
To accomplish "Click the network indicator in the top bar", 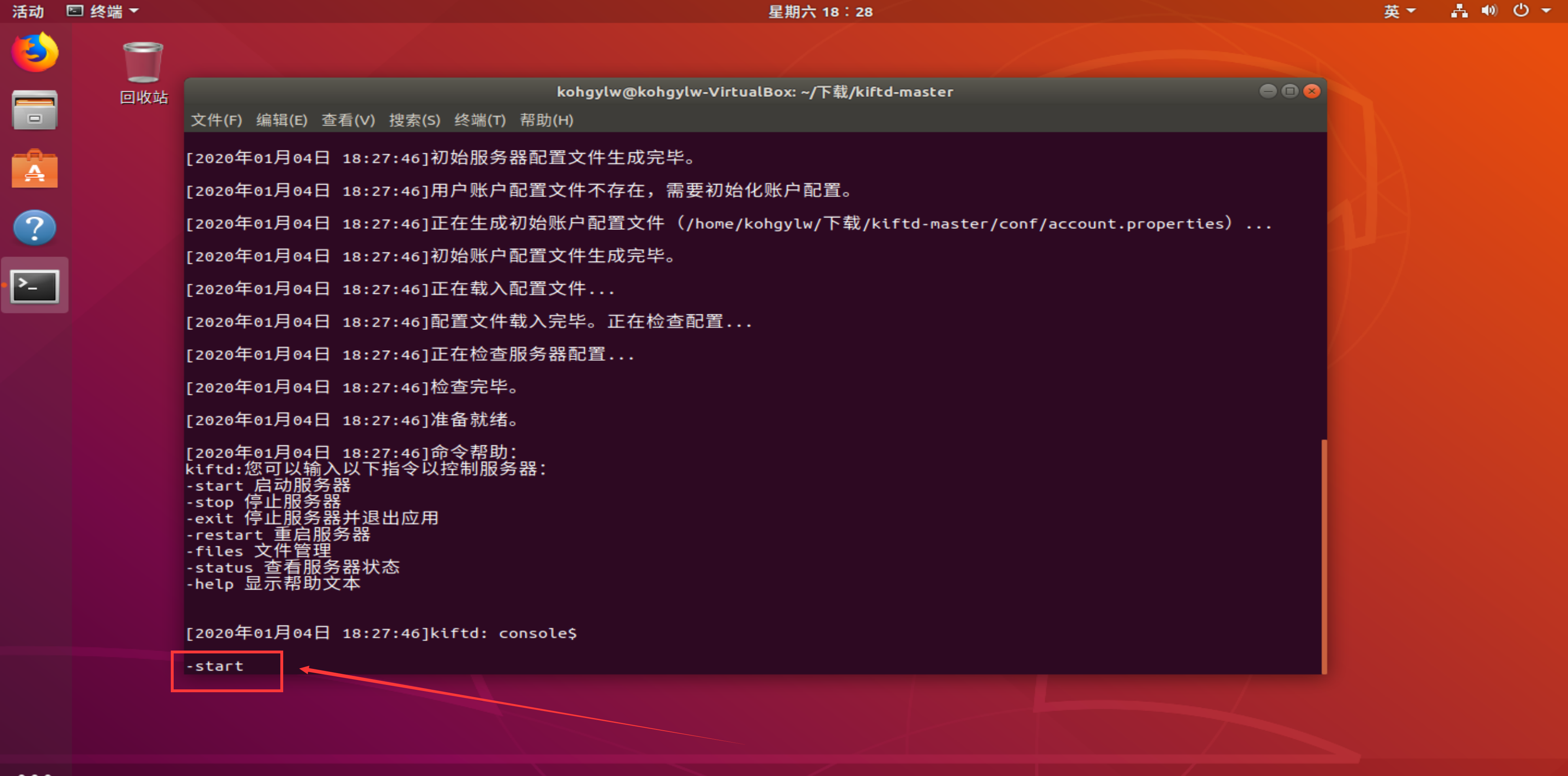I will coord(1459,10).
